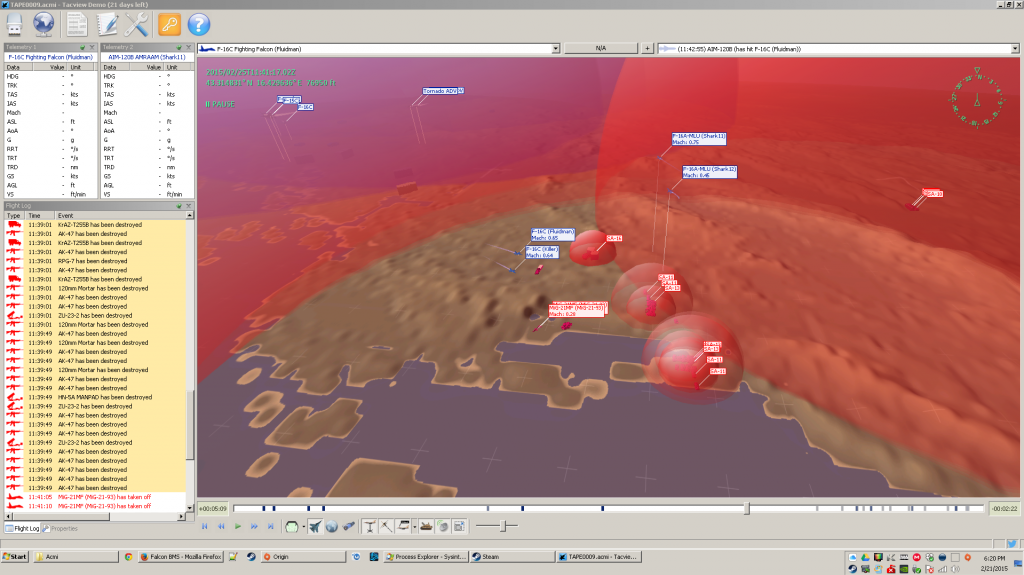Close the Flight Log panel
Image resolution: width=1024 pixels, height=575 pixels.
189,206
